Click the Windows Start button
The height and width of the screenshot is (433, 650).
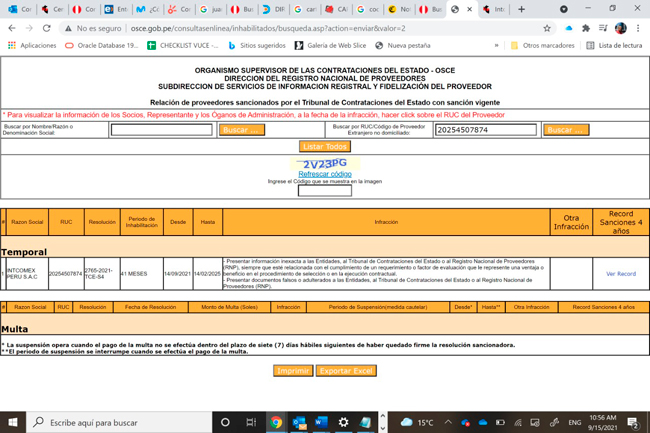pos(13,422)
